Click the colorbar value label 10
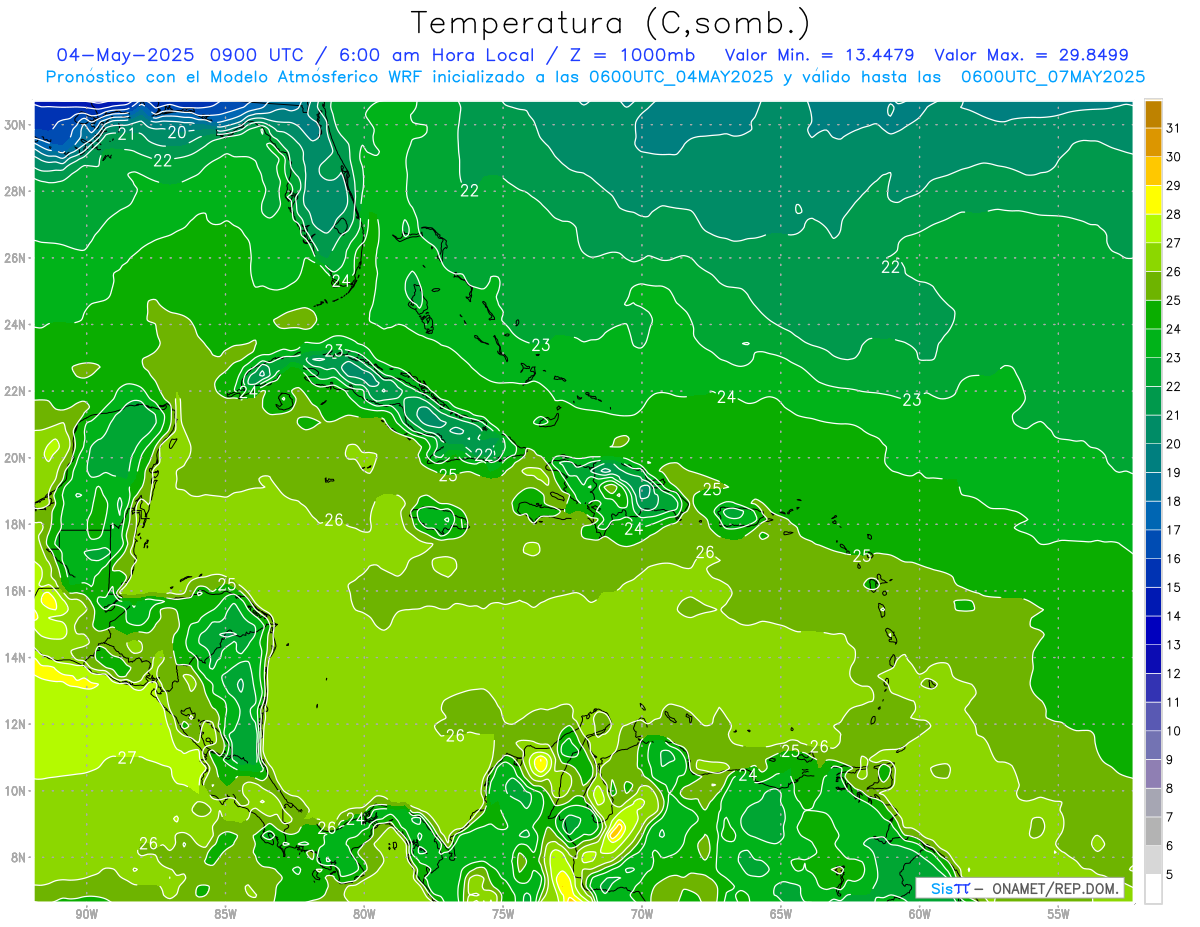 (1174, 730)
